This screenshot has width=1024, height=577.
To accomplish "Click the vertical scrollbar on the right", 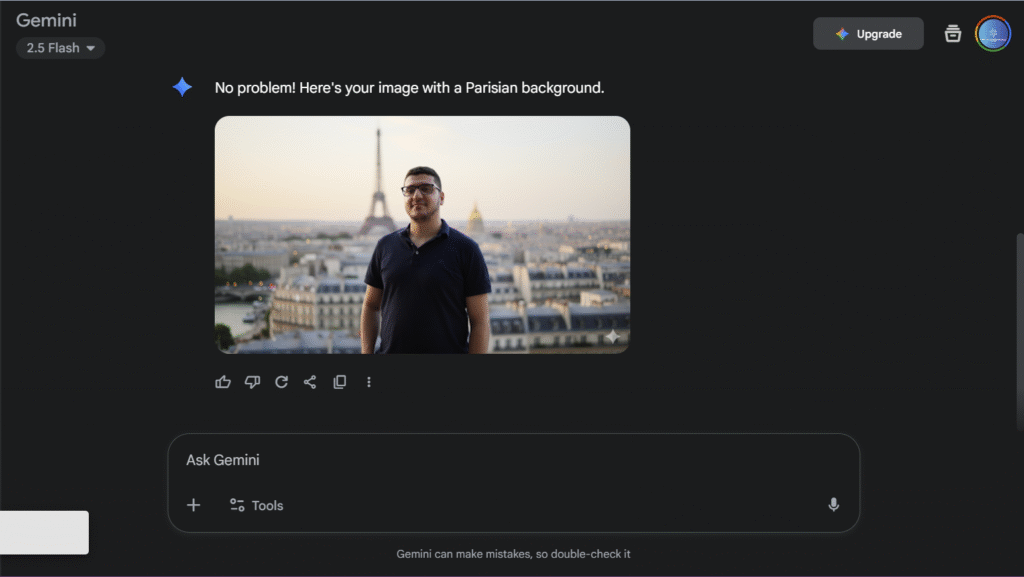I will [x=1019, y=330].
